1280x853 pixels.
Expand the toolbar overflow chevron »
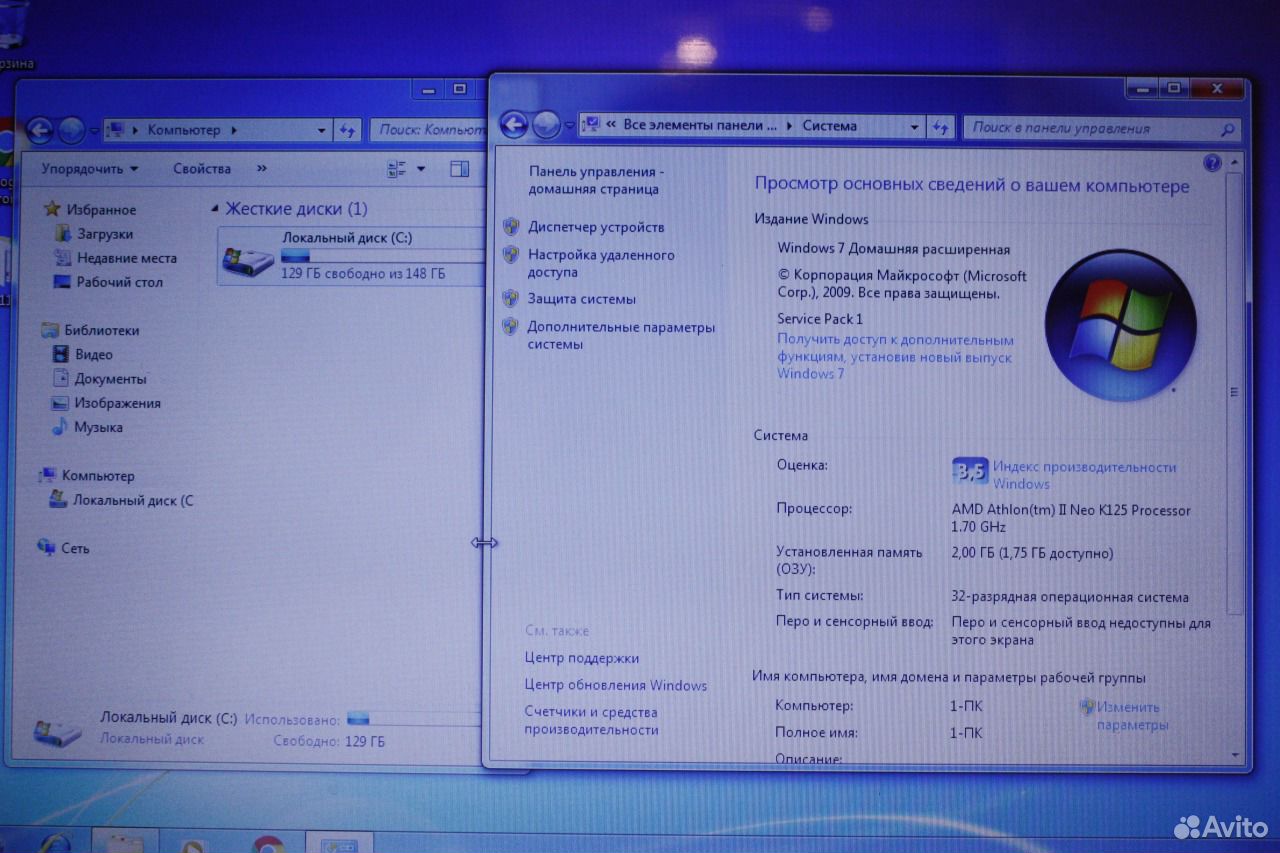tap(262, 169)
